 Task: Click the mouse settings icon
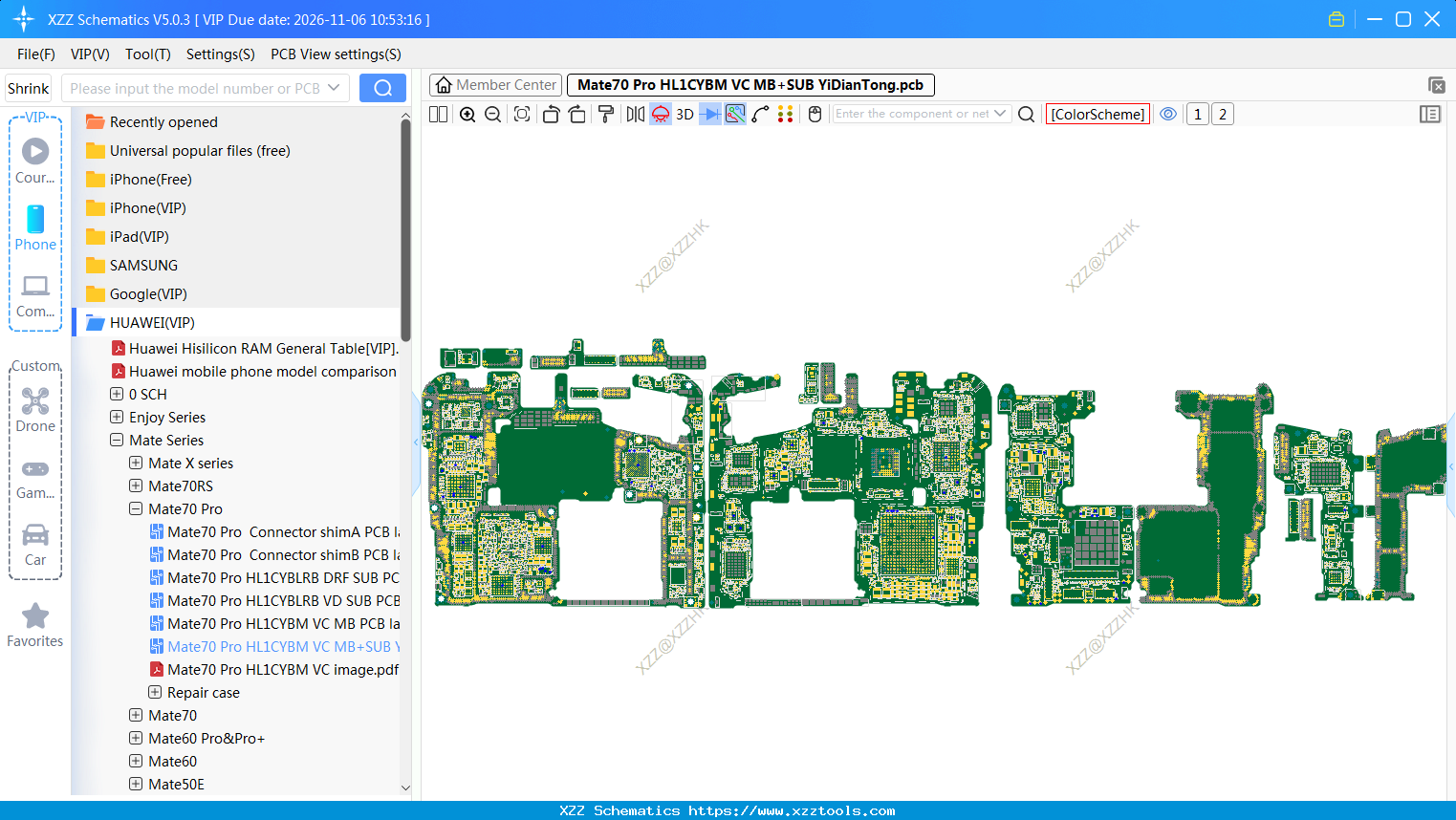point(815,115)
